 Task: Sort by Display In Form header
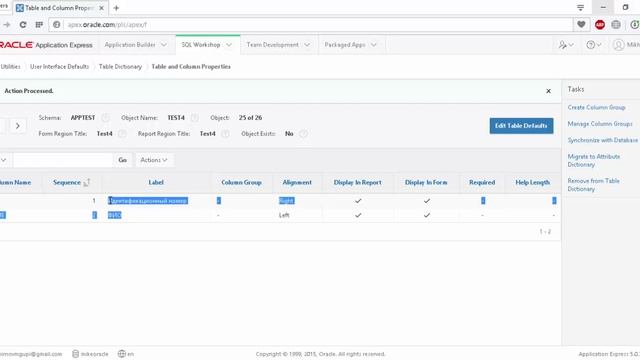point(426,182)
